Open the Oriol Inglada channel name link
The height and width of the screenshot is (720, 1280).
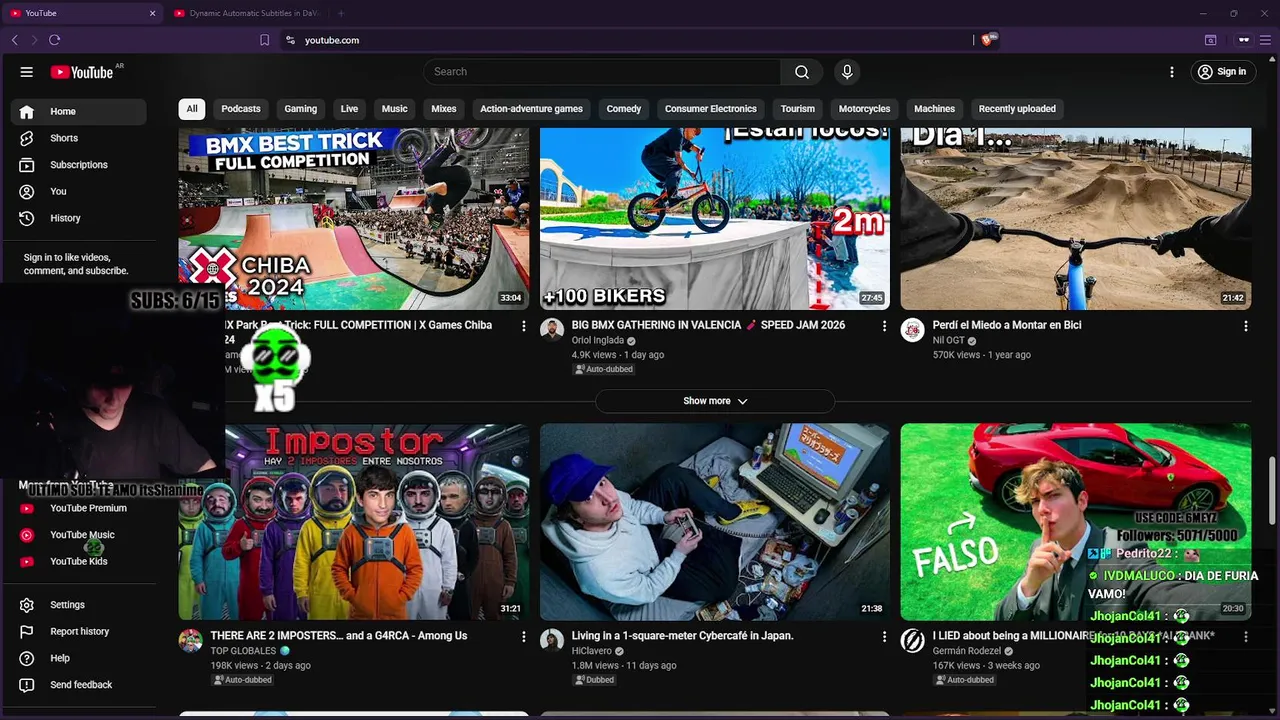point(598,341)
